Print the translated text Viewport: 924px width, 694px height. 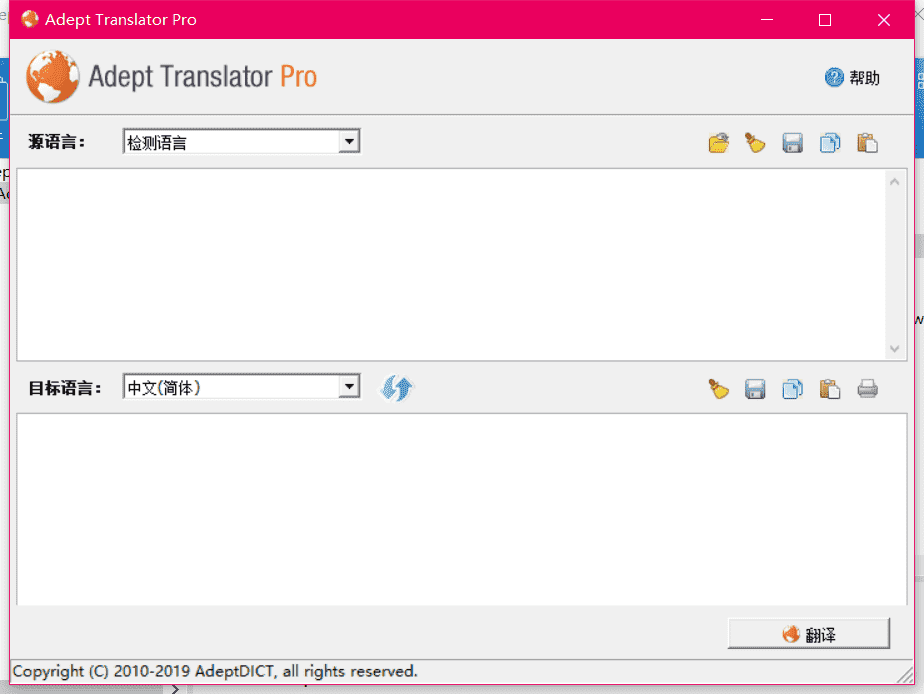[867, 389]
